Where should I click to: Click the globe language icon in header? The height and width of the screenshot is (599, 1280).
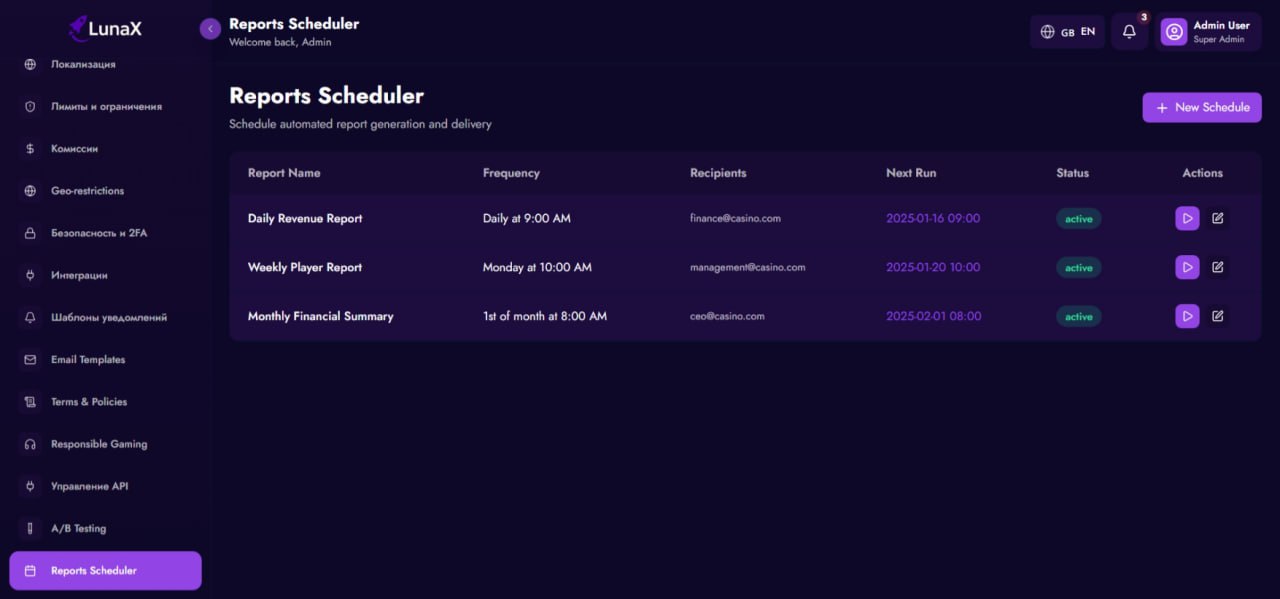(1047, 32)
